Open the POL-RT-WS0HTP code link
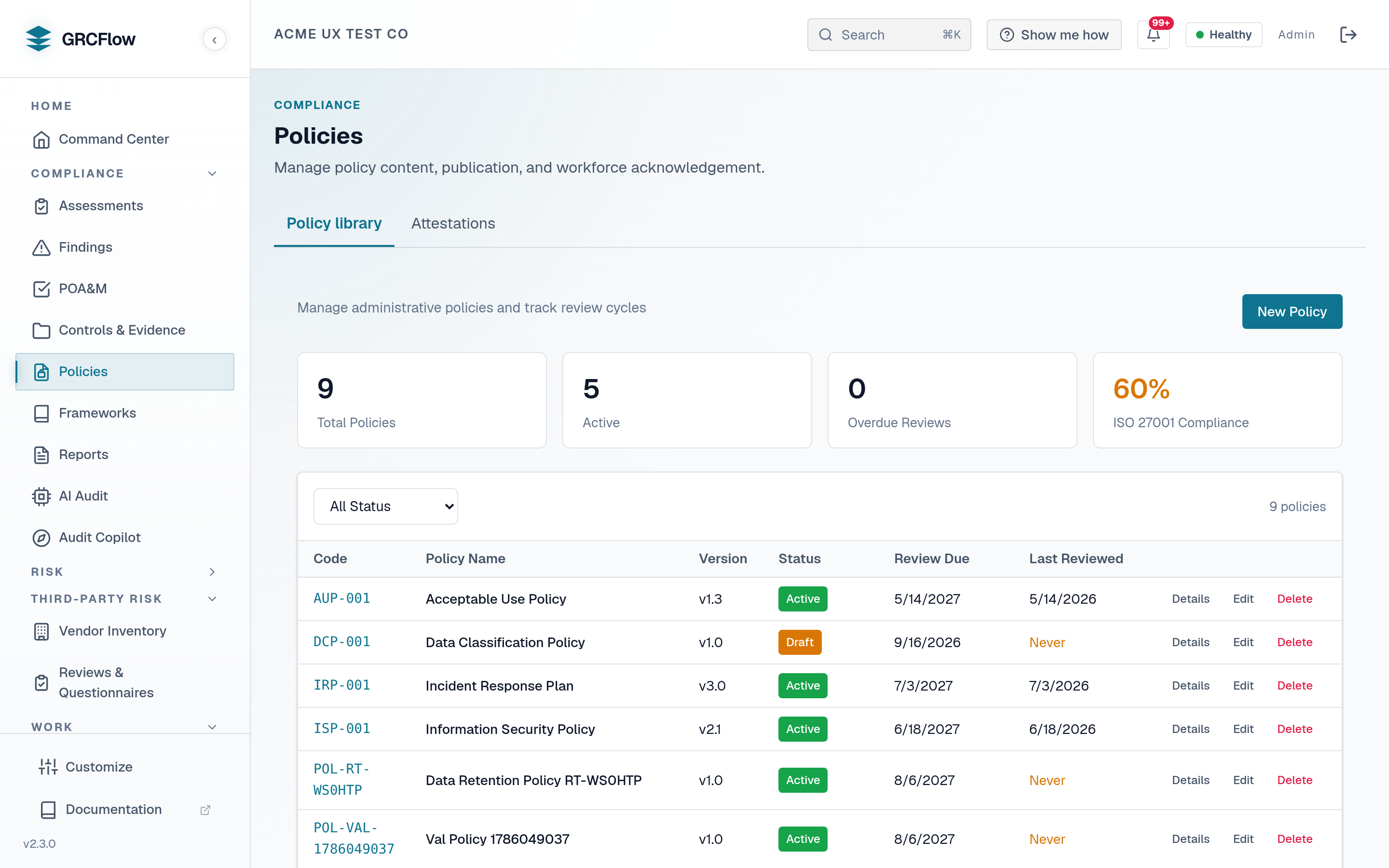Viewport: 1389px width, 868px height. [341, 780]
